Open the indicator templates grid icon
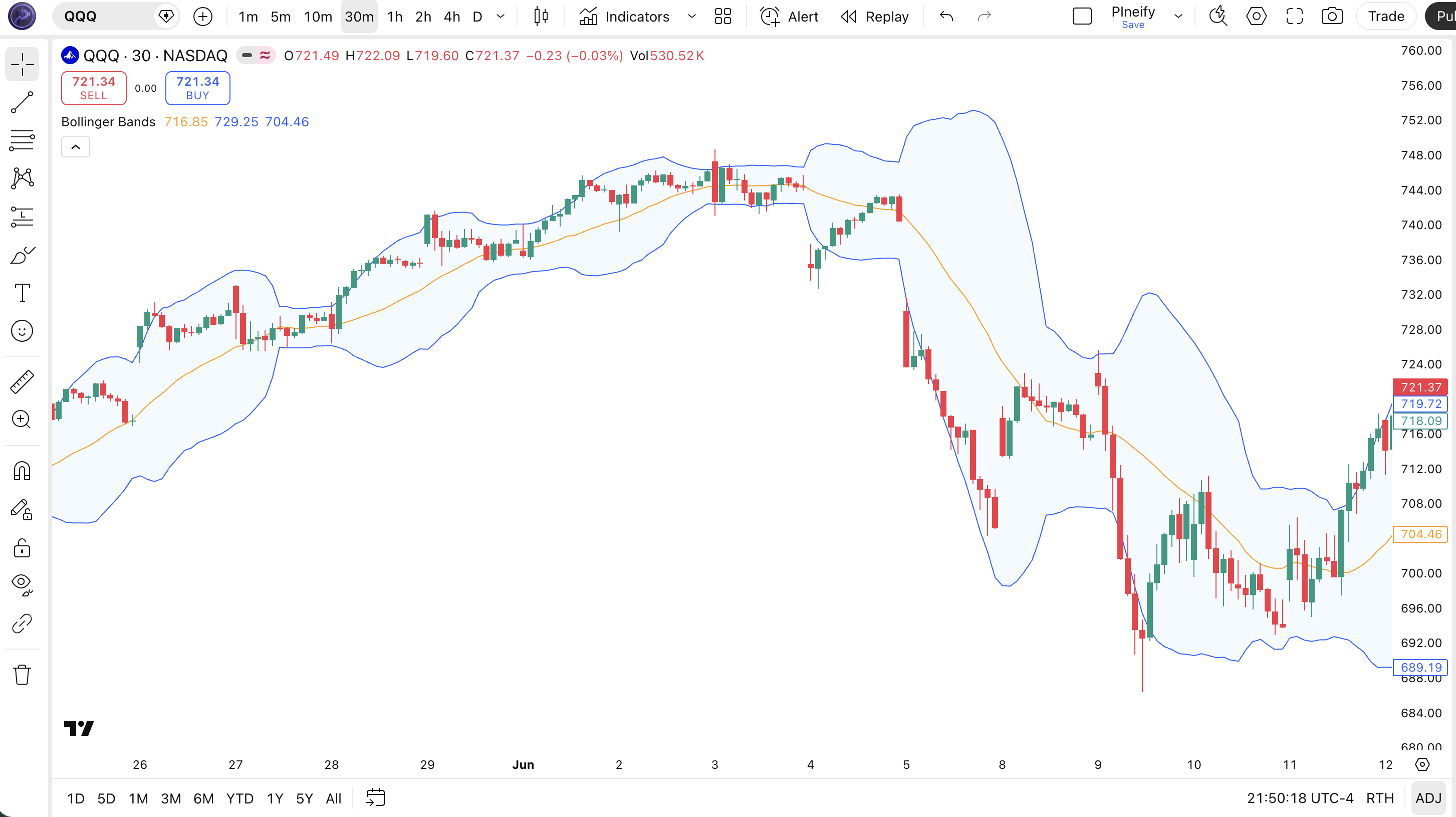Viewport: 1456px width, 817px height. [x=723, y=17]
